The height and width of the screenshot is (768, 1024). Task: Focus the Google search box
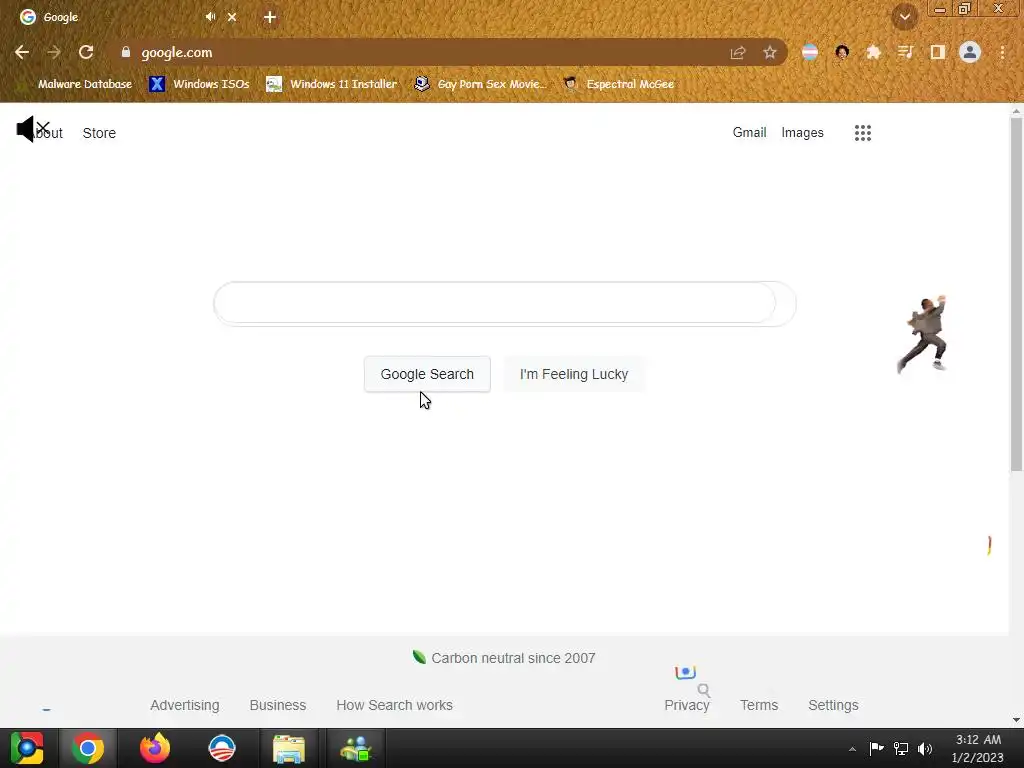[x=505, y=304]
